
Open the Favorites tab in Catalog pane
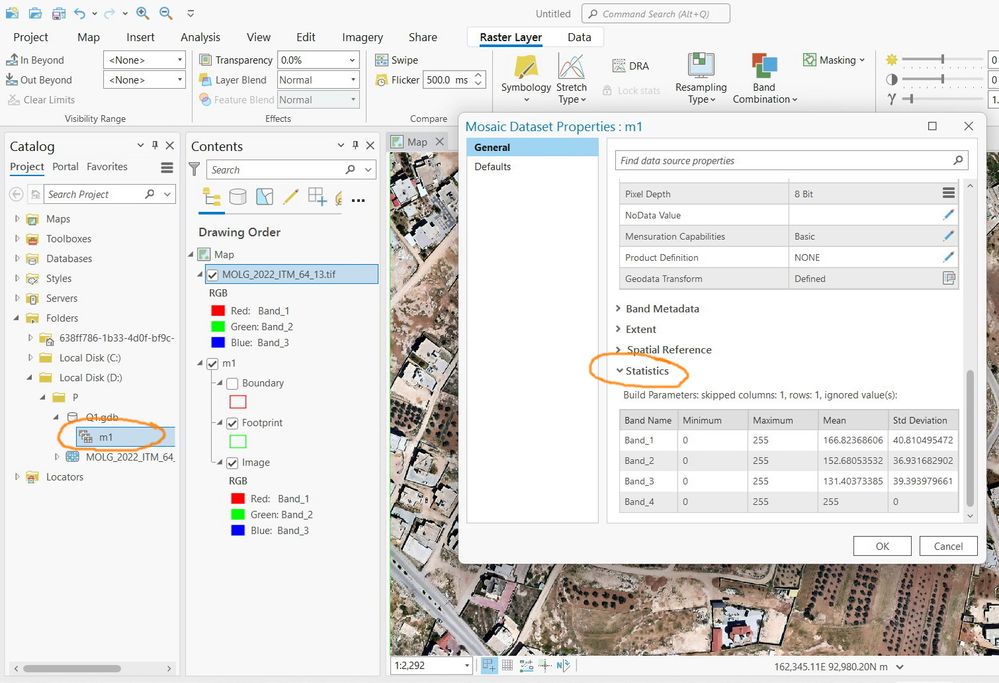106,167
